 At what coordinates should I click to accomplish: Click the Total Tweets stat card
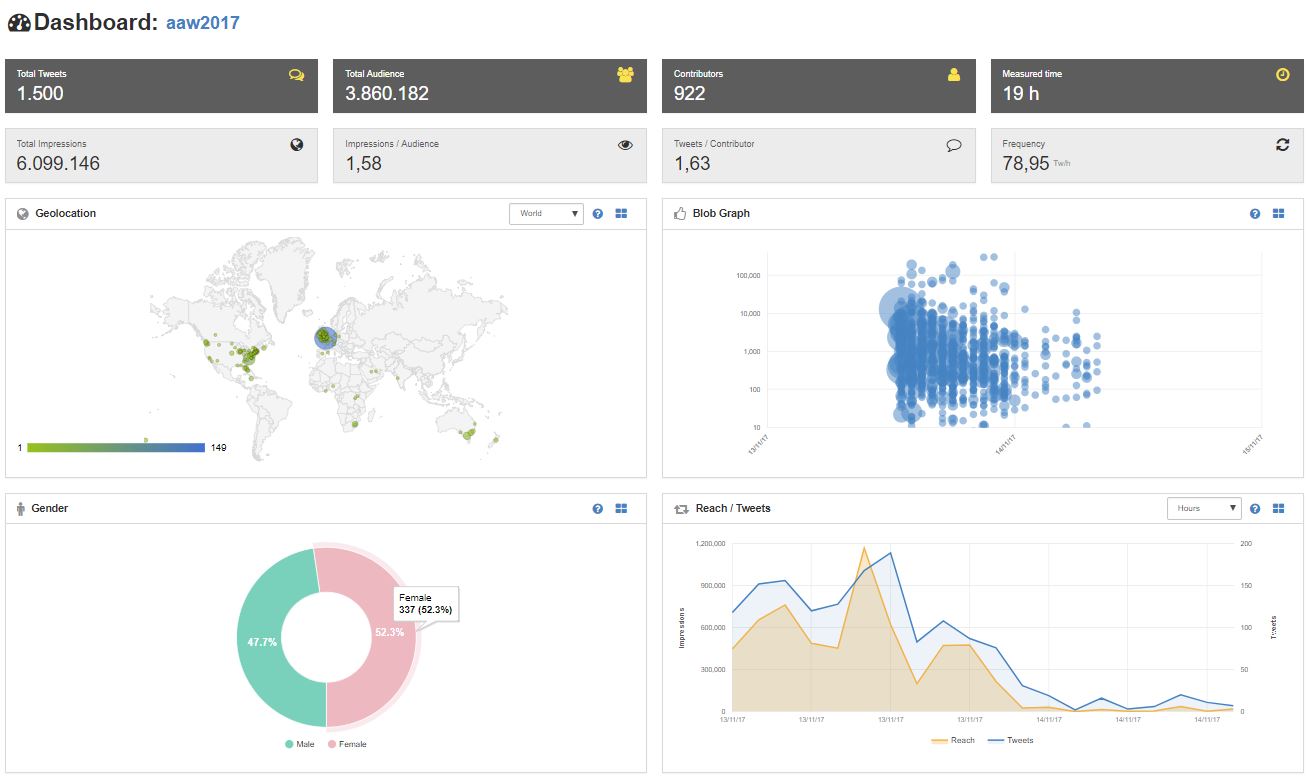(x=161, y=85)
